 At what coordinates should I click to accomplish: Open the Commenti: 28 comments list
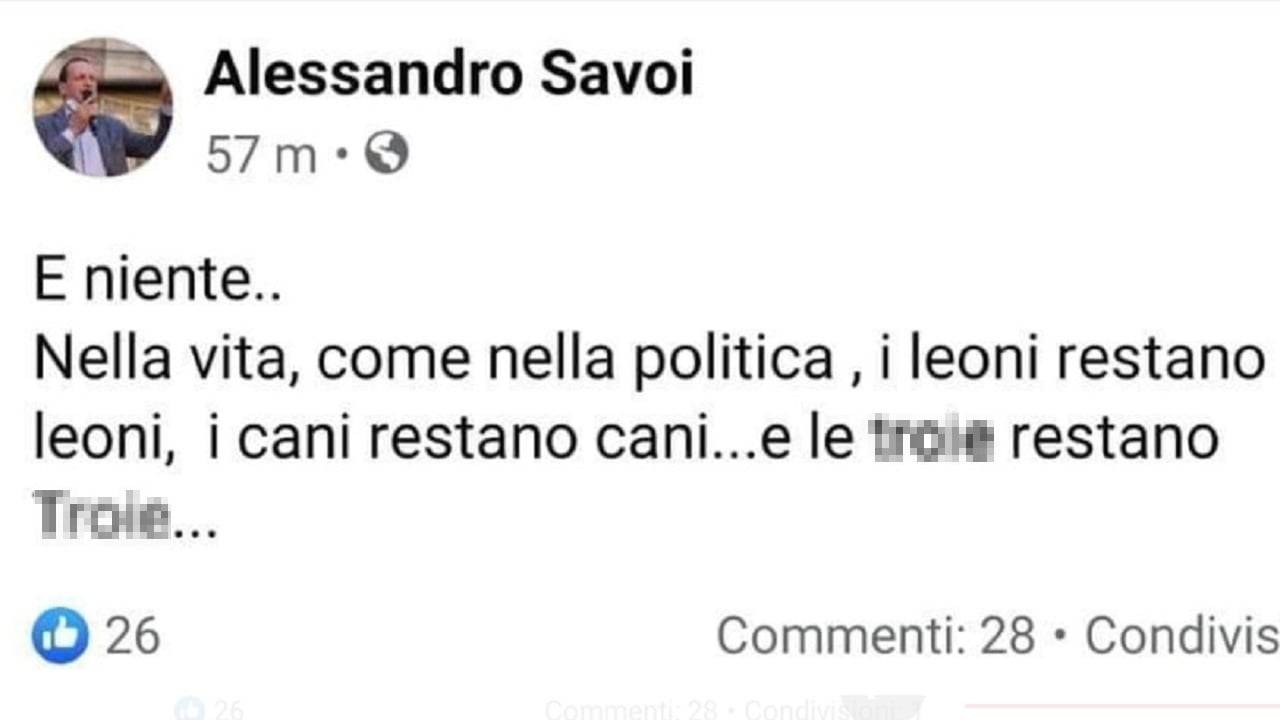coord(875,636)
